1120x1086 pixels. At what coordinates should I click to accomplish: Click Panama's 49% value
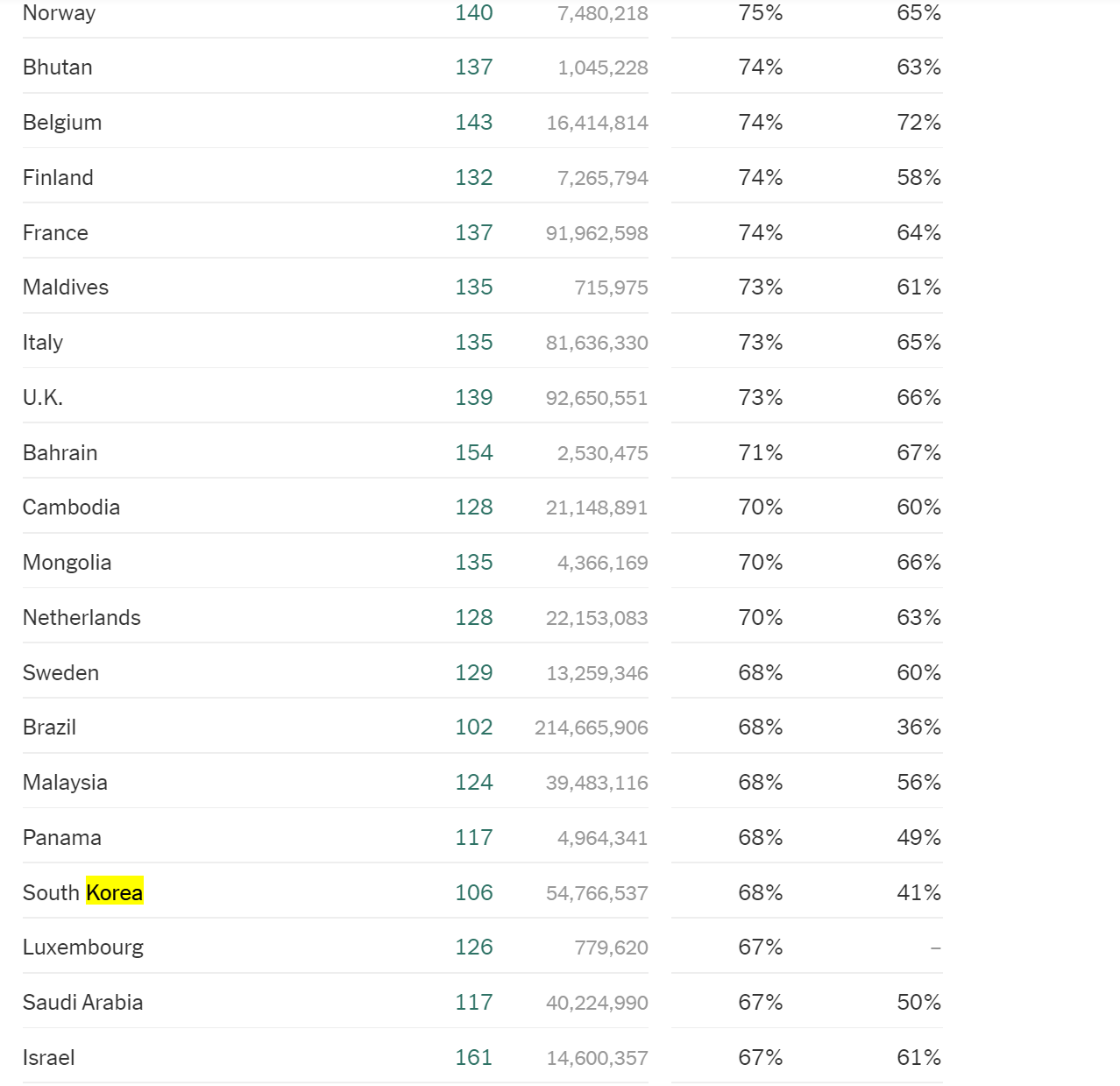pyautogui.click(x=918, y=838)
